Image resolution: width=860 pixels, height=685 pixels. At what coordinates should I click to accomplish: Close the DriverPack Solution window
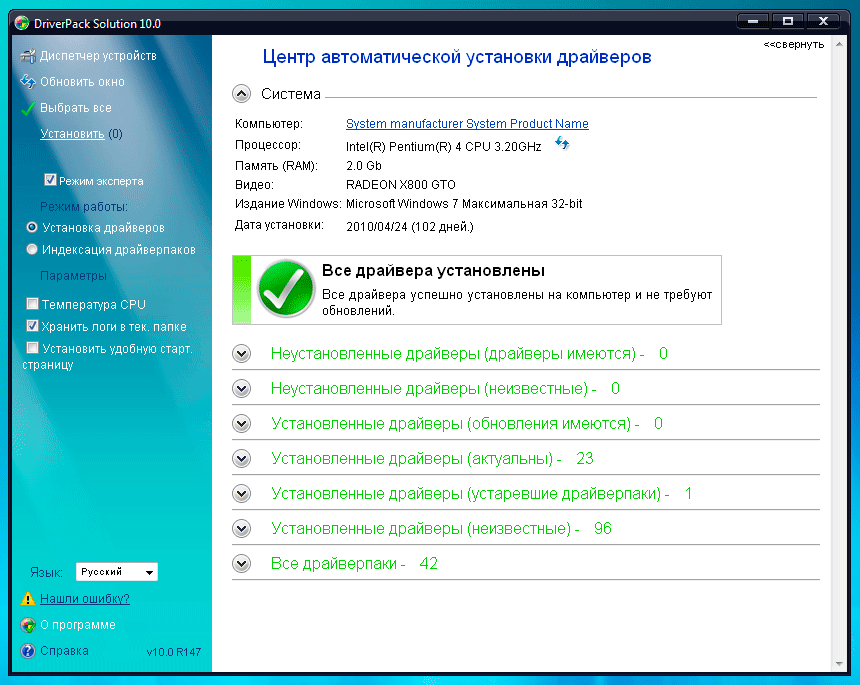[823, 21]
